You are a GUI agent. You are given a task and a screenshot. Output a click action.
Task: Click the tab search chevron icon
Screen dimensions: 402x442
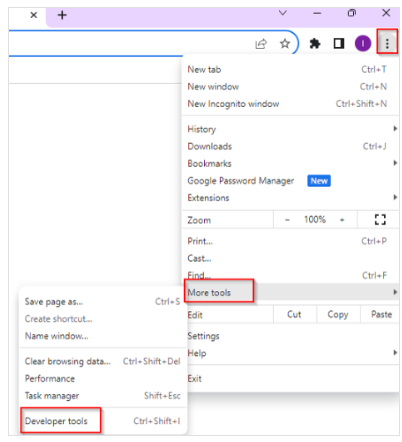point(282,13)
